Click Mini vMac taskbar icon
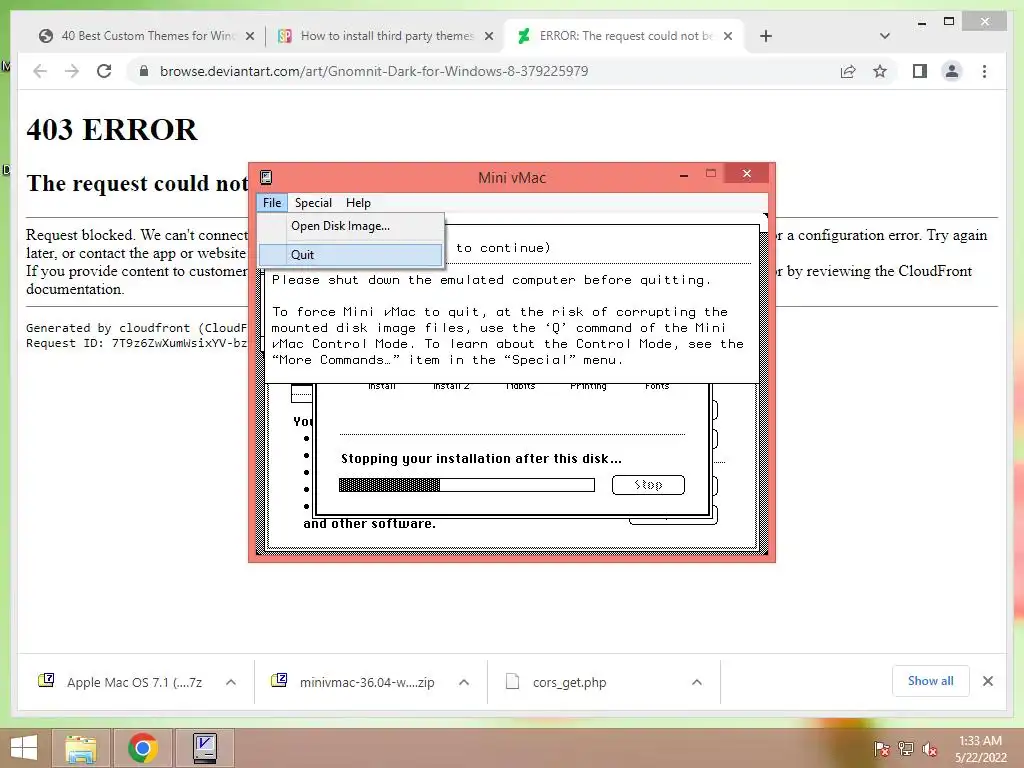Image resolution: width=1024 pixels, height=768 pixels. point(205,748)
